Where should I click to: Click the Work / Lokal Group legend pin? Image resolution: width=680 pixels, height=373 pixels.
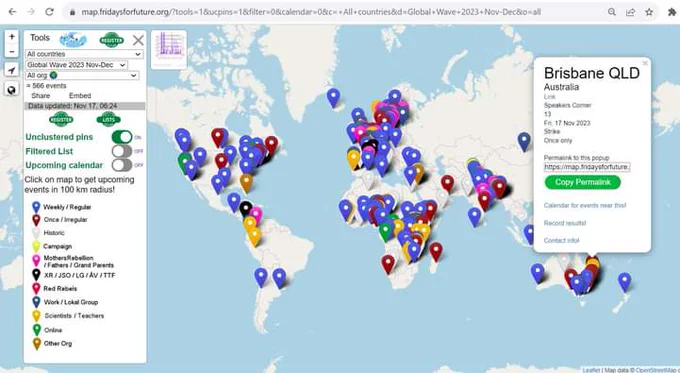[36, 302]
